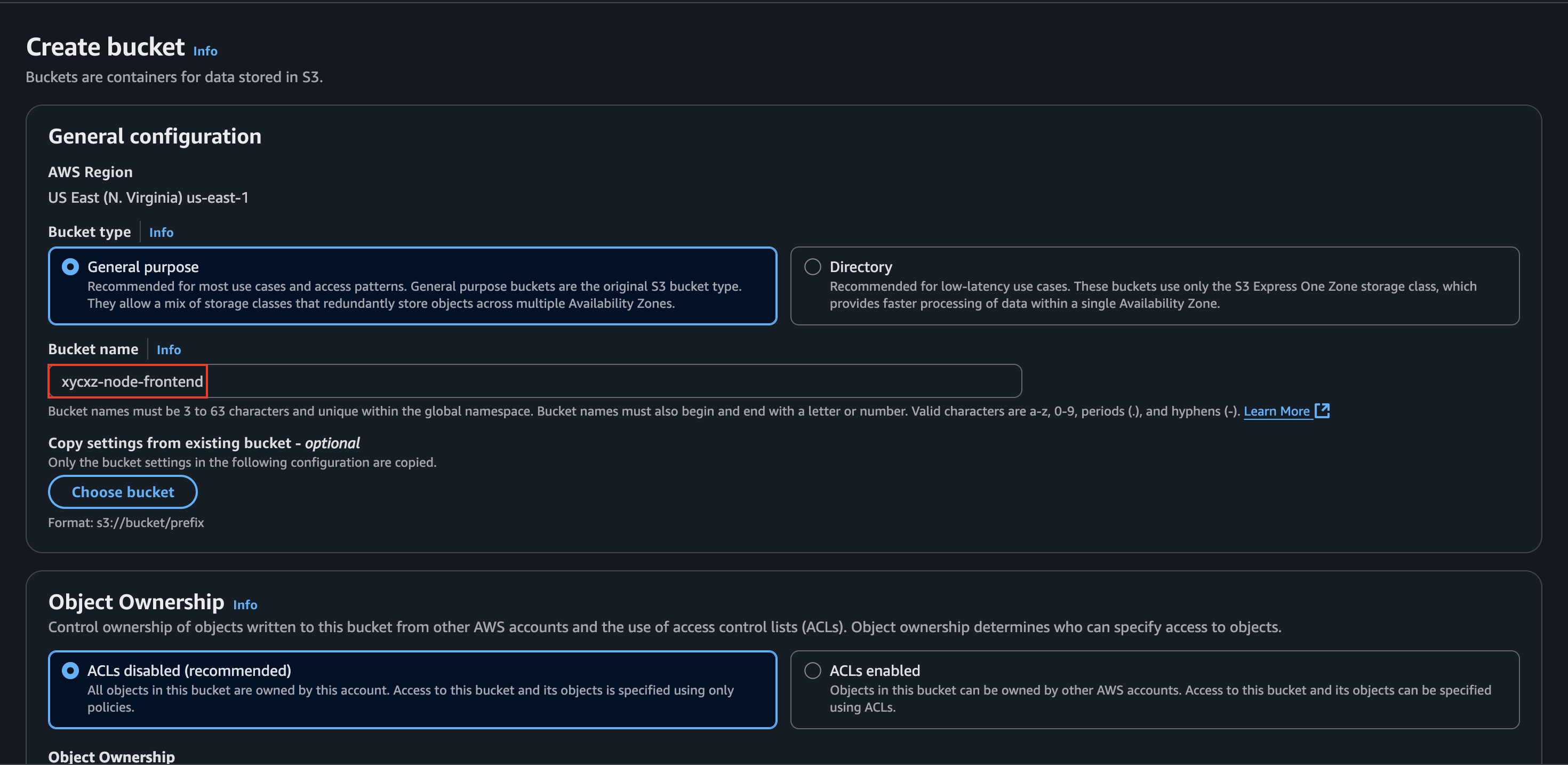
Task: Click the General configuration section heading
Action: 155,137
